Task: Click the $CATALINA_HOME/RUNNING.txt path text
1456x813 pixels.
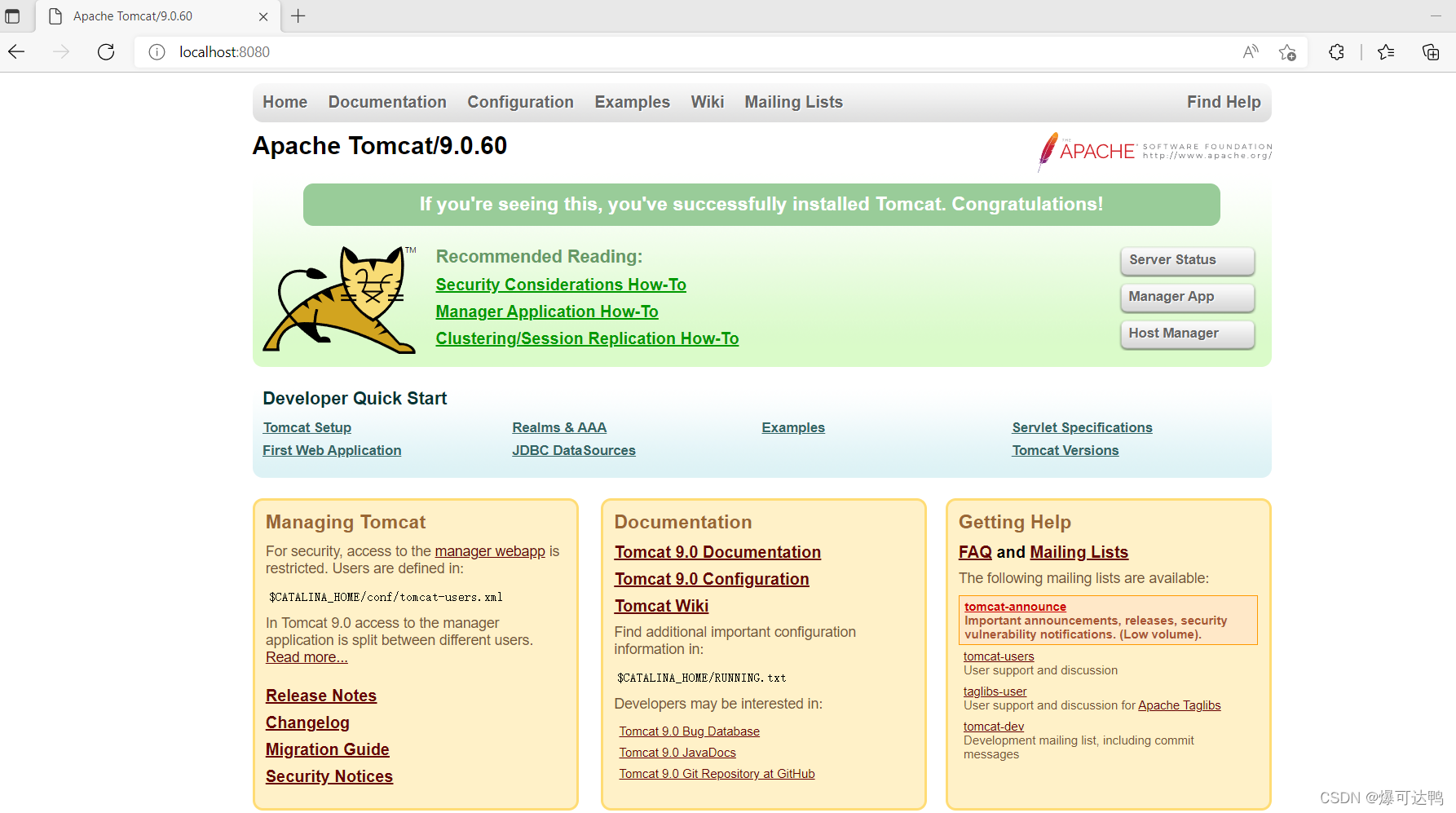Action: tap(701, 678)
